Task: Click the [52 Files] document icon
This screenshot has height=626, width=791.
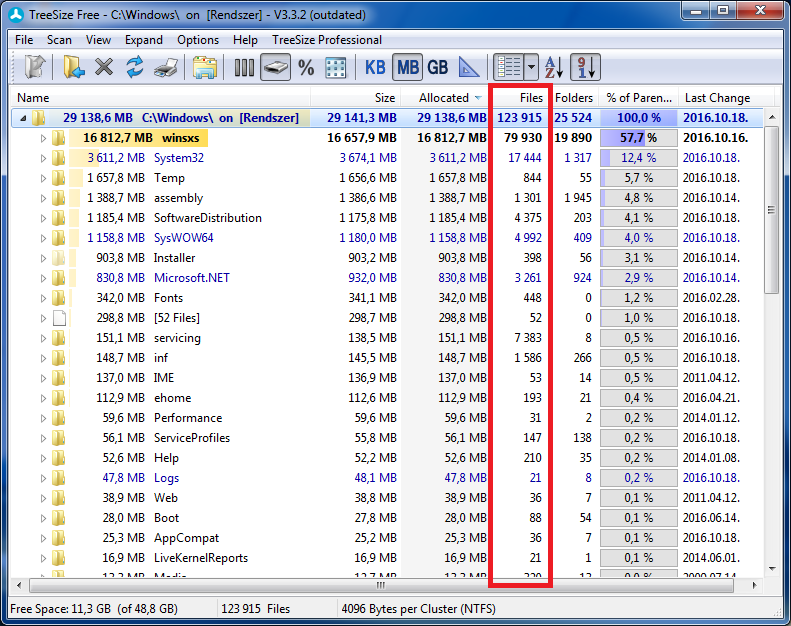Action: tap(60, 318)
